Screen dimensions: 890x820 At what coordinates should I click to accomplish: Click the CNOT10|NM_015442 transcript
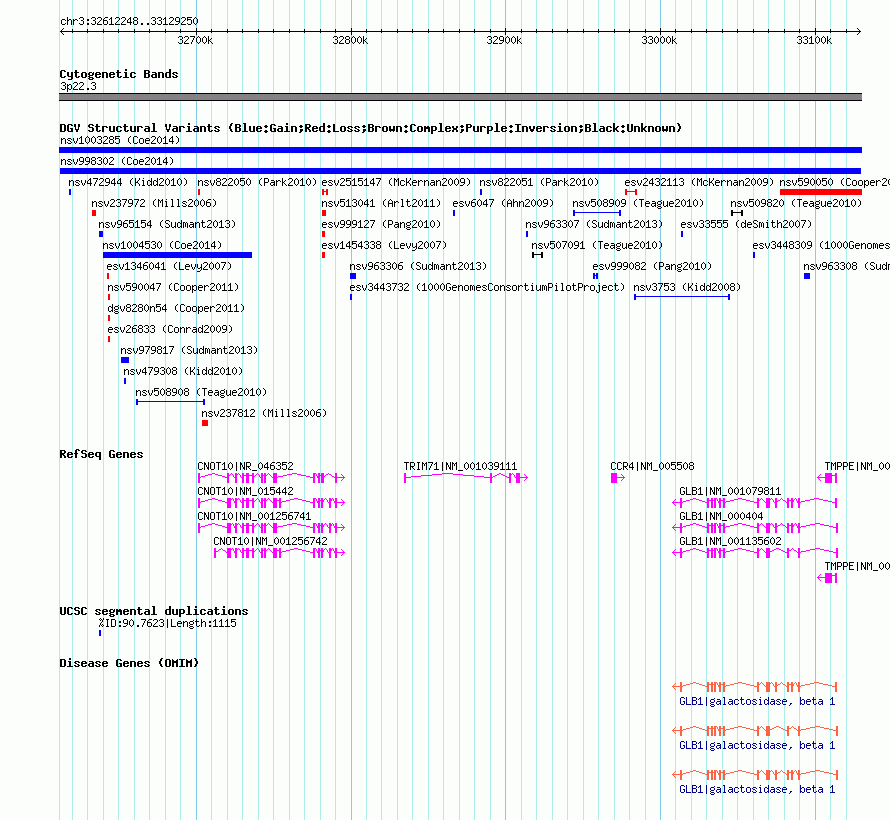(245, 491)
